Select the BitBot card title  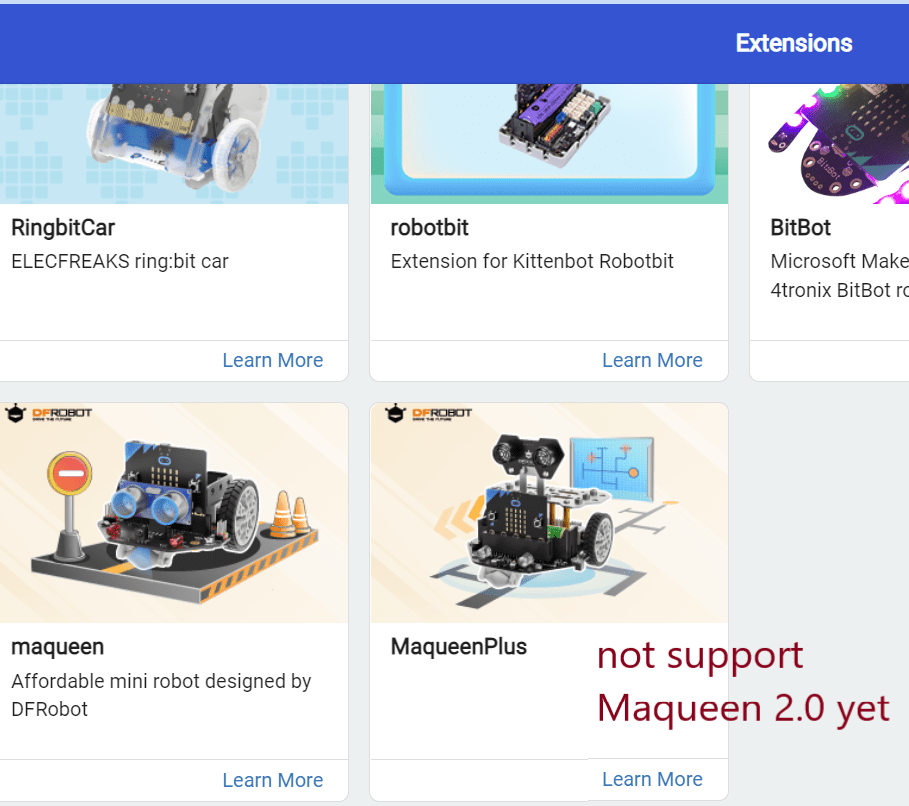coord(801,227)
